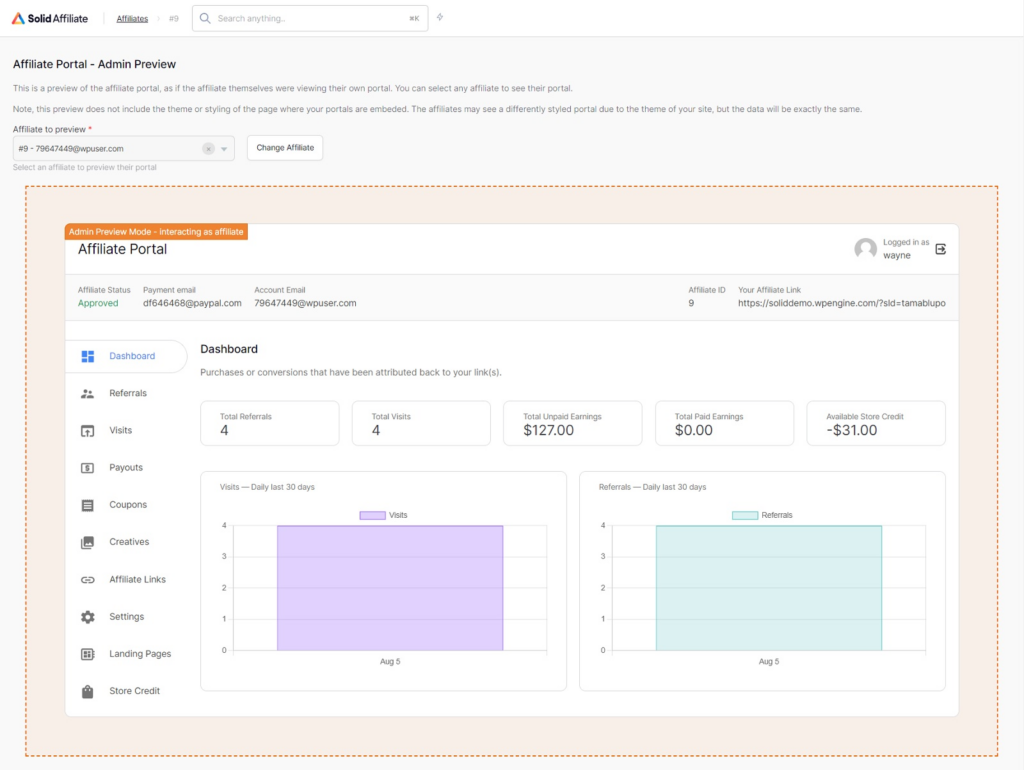The width and height of the screenshot is (1024, 770).
Task: Select the Dashboard tab in the portal menu
Action: (x=126, y=356)
